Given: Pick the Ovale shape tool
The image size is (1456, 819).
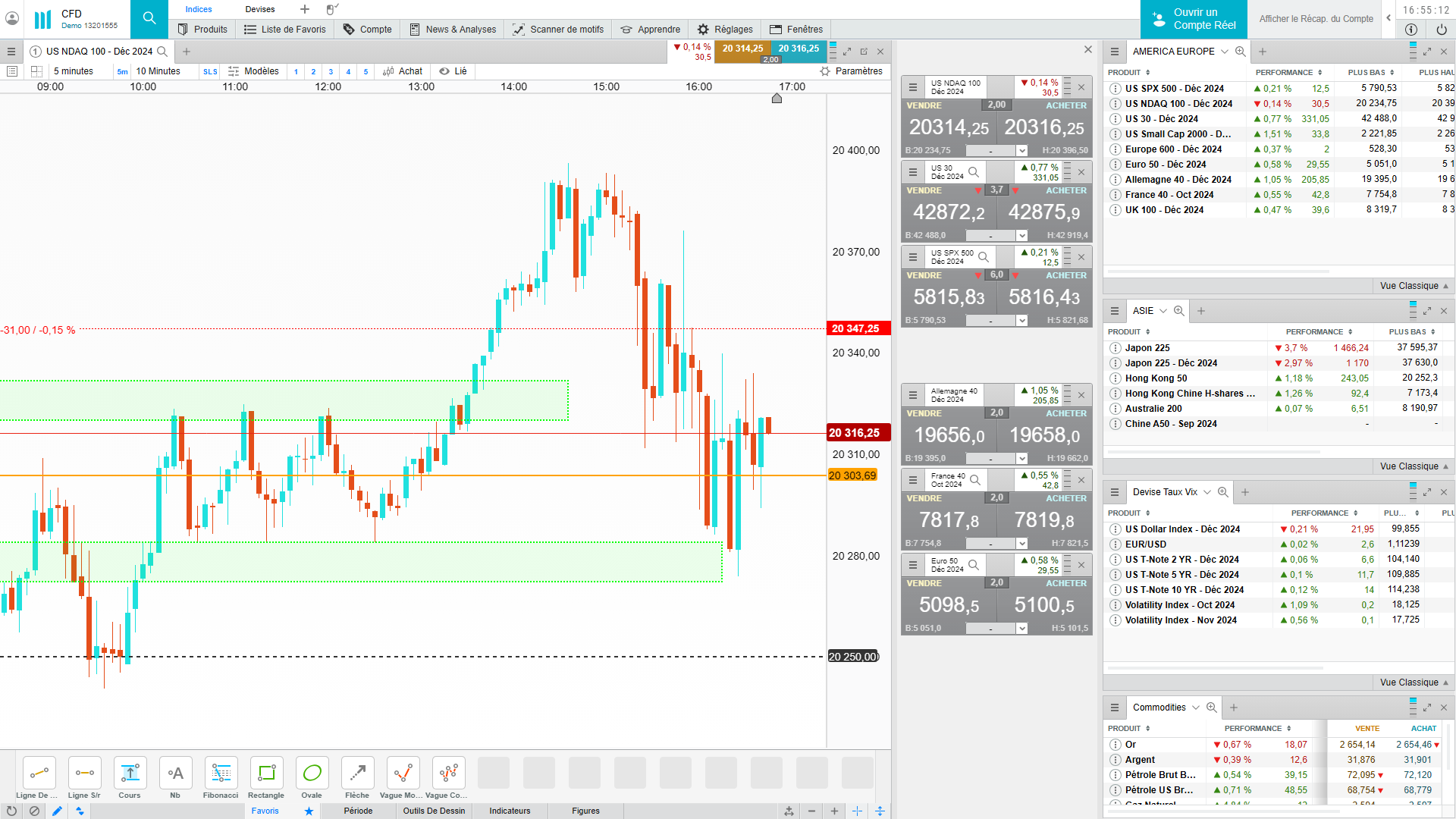Looking at the screenshot, I should [312, 773].
